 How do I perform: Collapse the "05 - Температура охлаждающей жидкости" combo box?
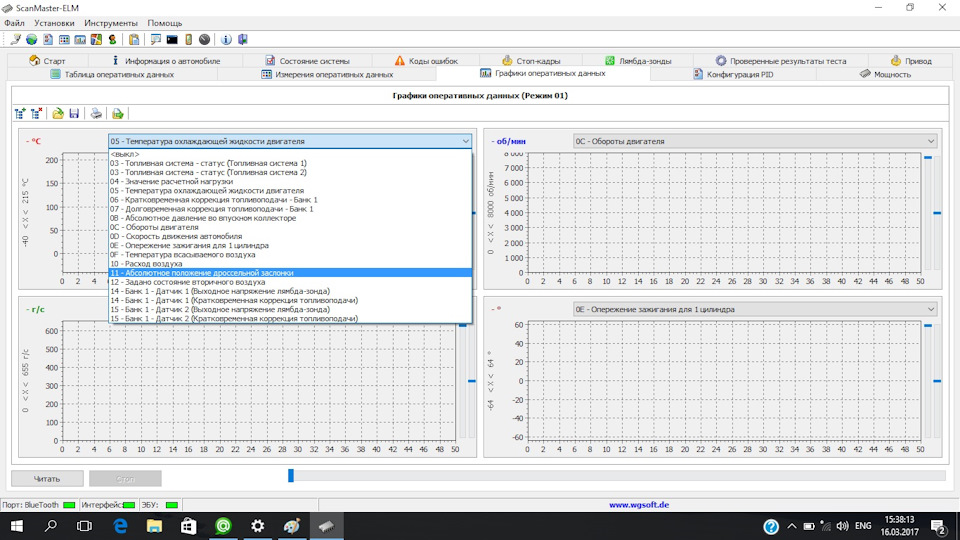[465, 141]
